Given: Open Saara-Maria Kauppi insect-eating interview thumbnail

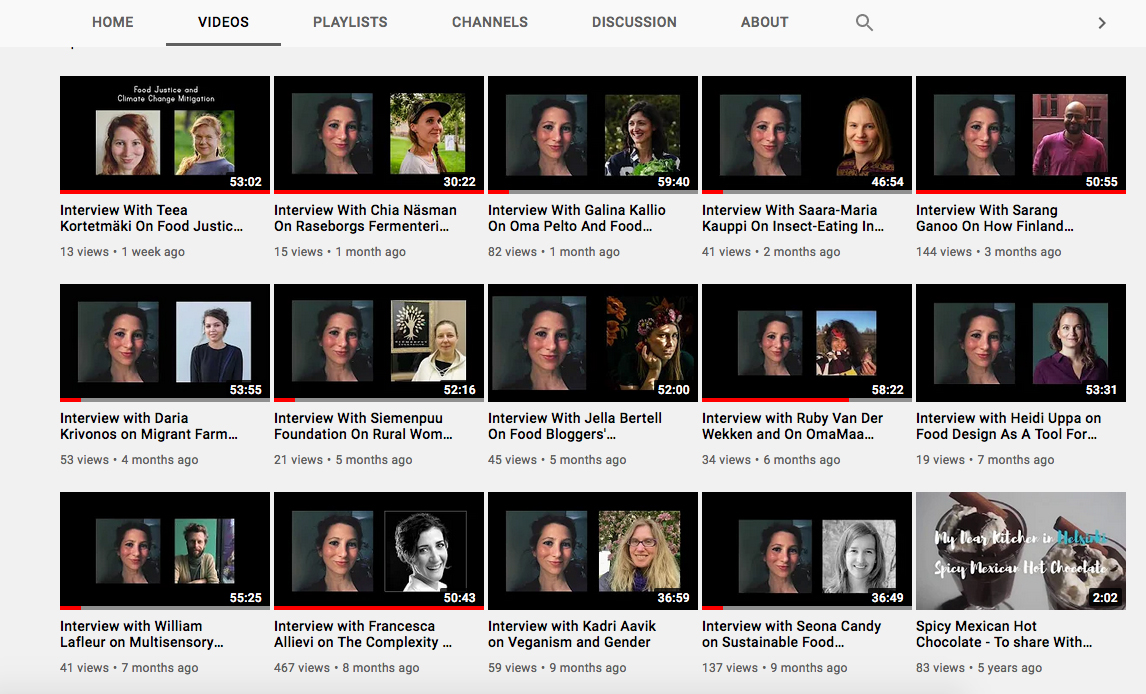Looking at the screenshot, I should click(807, 134).
